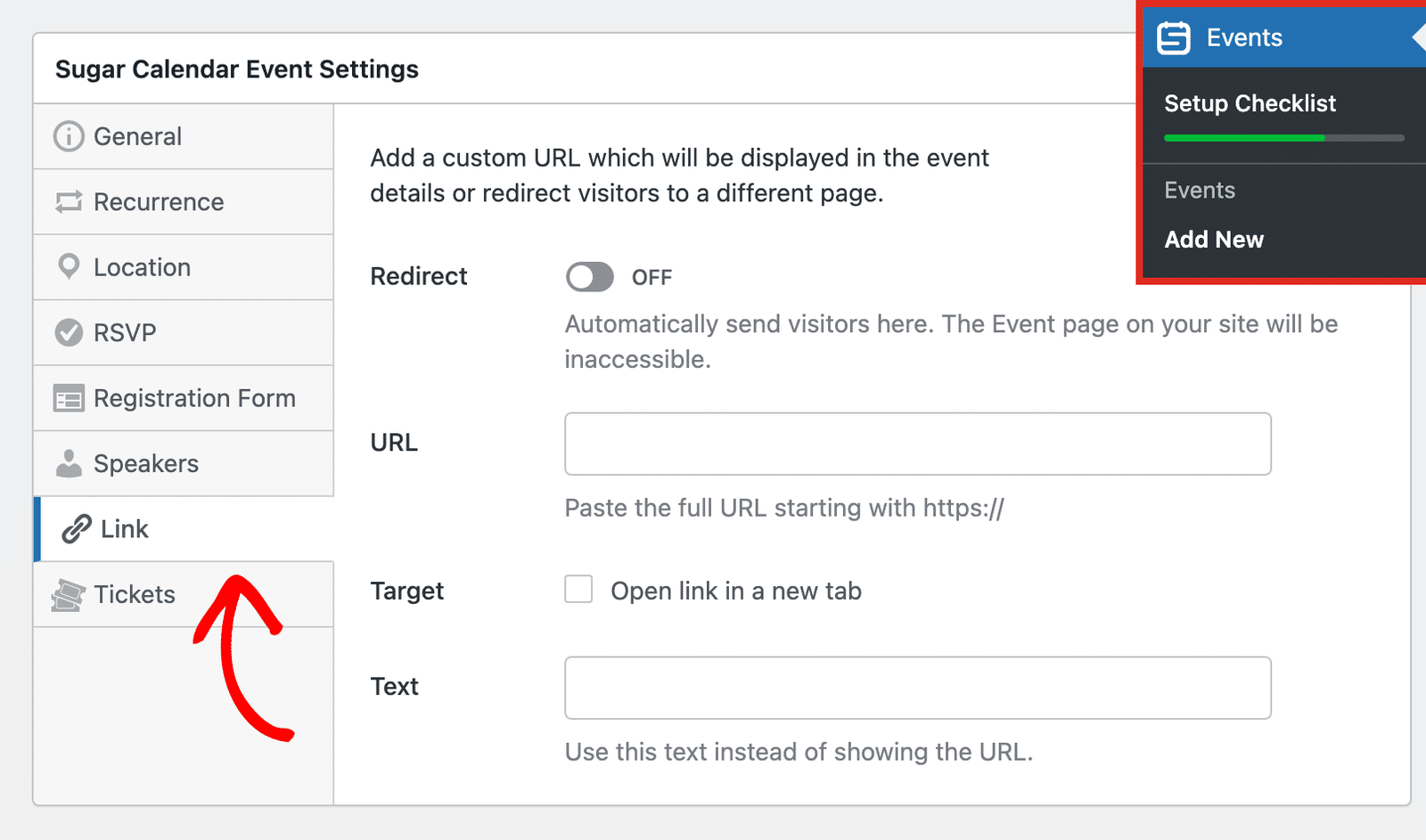This screenshot has height=840, width=1426.
Task: Click the Setup Checklist progress bar
Action: coord(1284,138)
